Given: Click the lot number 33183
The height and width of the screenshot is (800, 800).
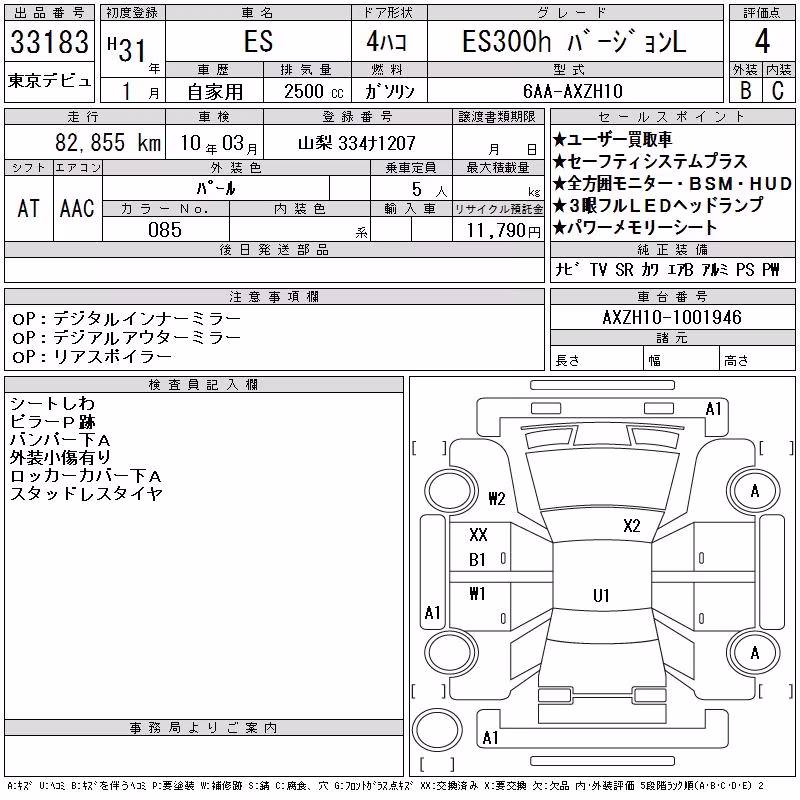Looking at the screenshot, I should click(49, 42).
